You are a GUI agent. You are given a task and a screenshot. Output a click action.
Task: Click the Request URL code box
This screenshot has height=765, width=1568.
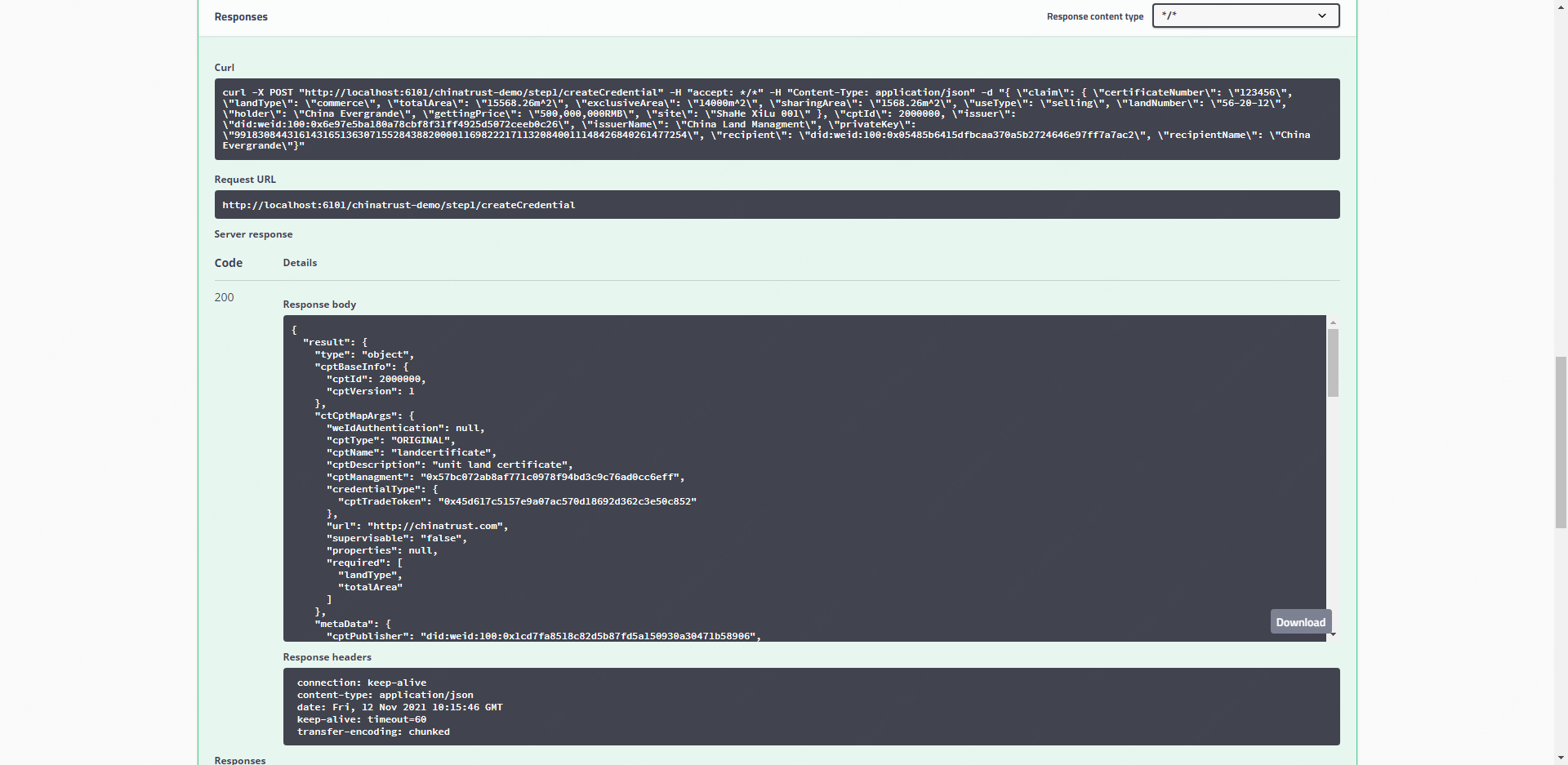pyautogui.click(x=777, y=205)
